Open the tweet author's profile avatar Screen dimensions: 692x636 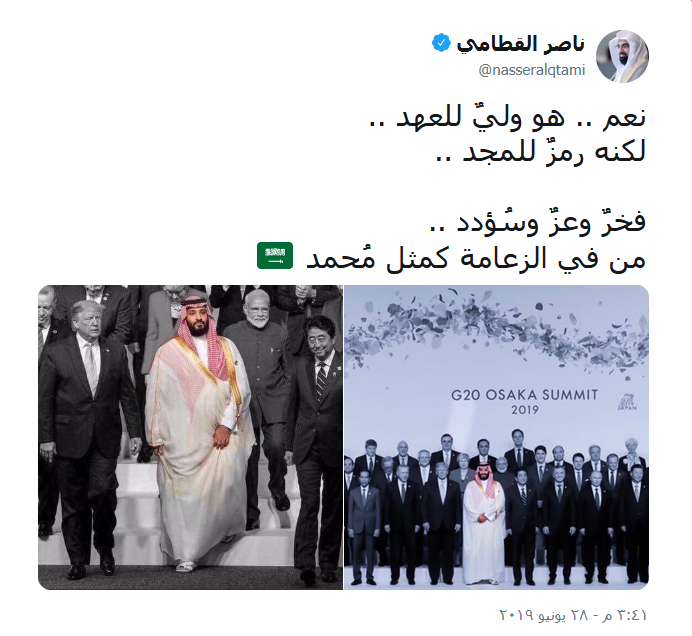coord(622,56)
